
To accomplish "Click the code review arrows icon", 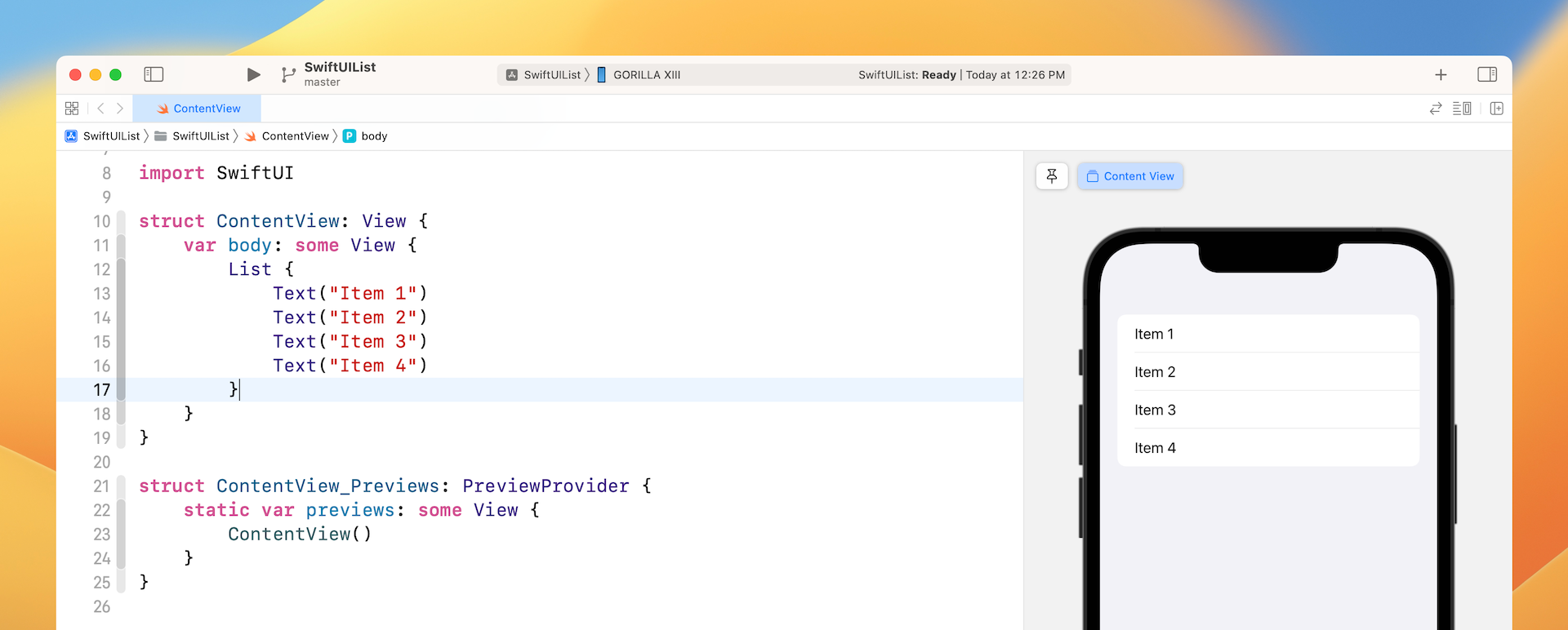I will (1435, 109).
